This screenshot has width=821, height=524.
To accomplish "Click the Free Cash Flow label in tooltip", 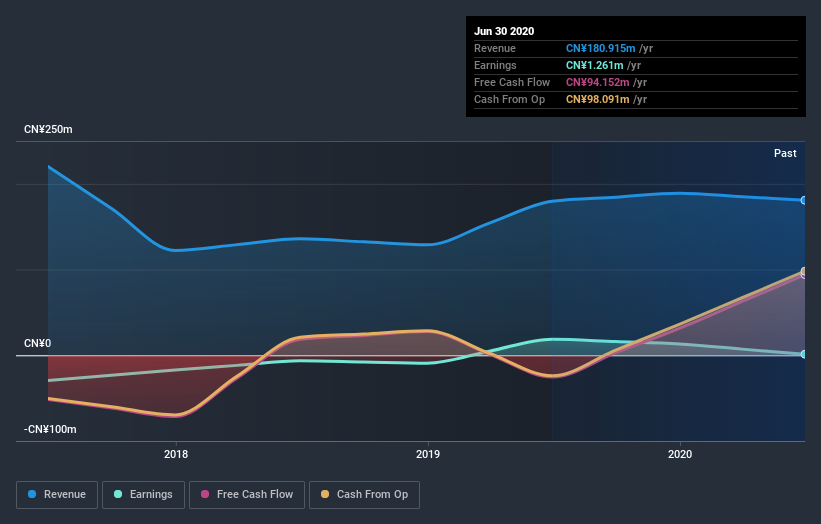I will (x=512, y=82).
